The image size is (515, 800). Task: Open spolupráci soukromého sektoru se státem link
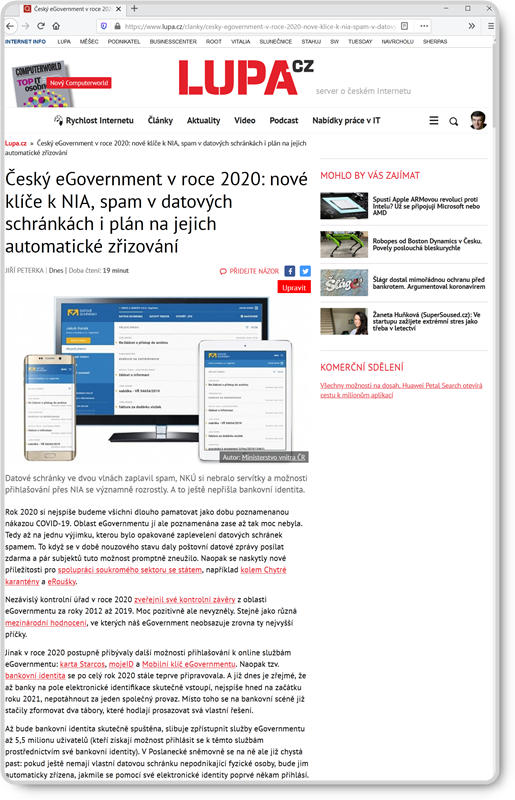130,570
